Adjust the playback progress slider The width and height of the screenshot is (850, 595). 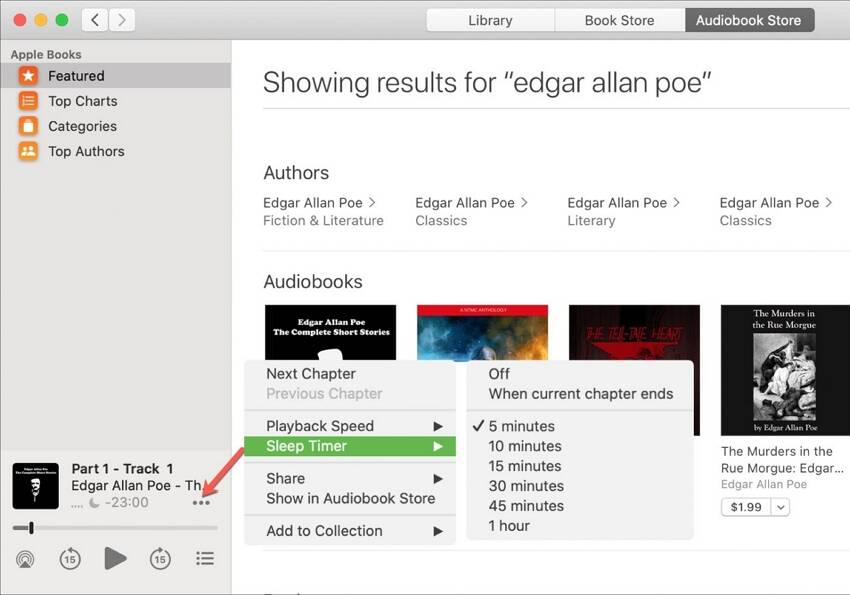click(x=115, y=527)
